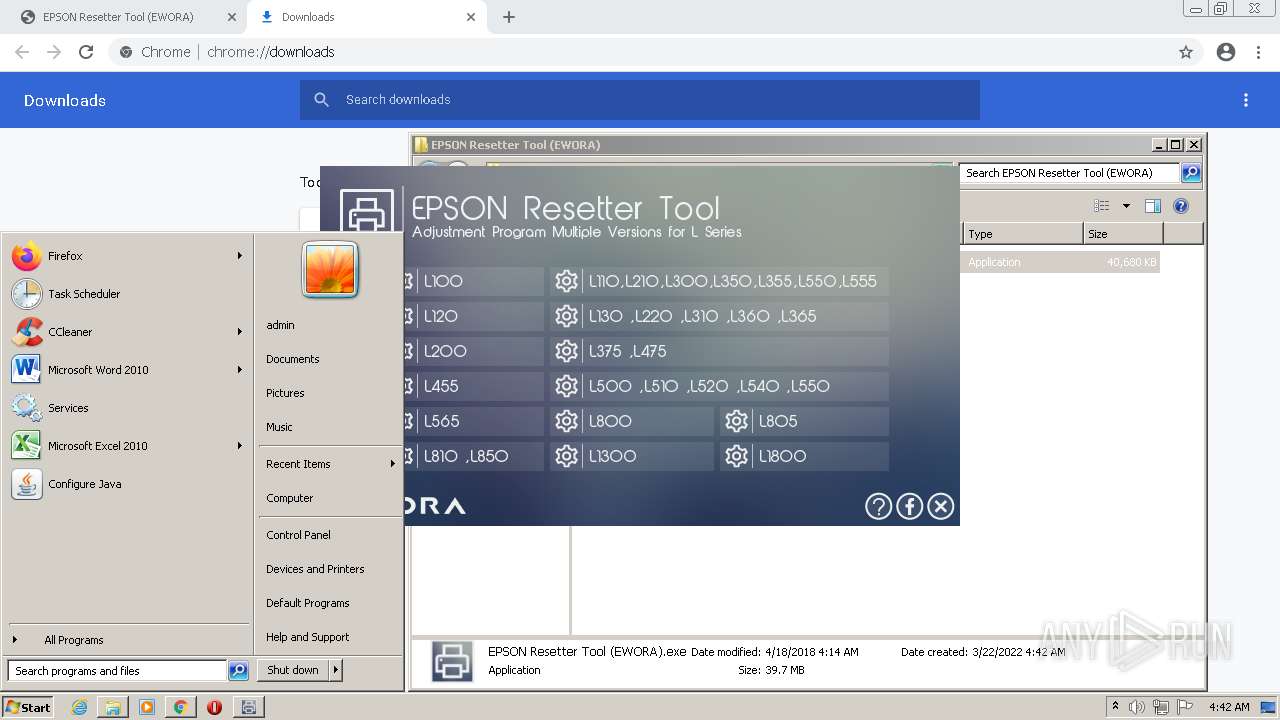Click the gear icon beside L1800

tap(737, 456)
